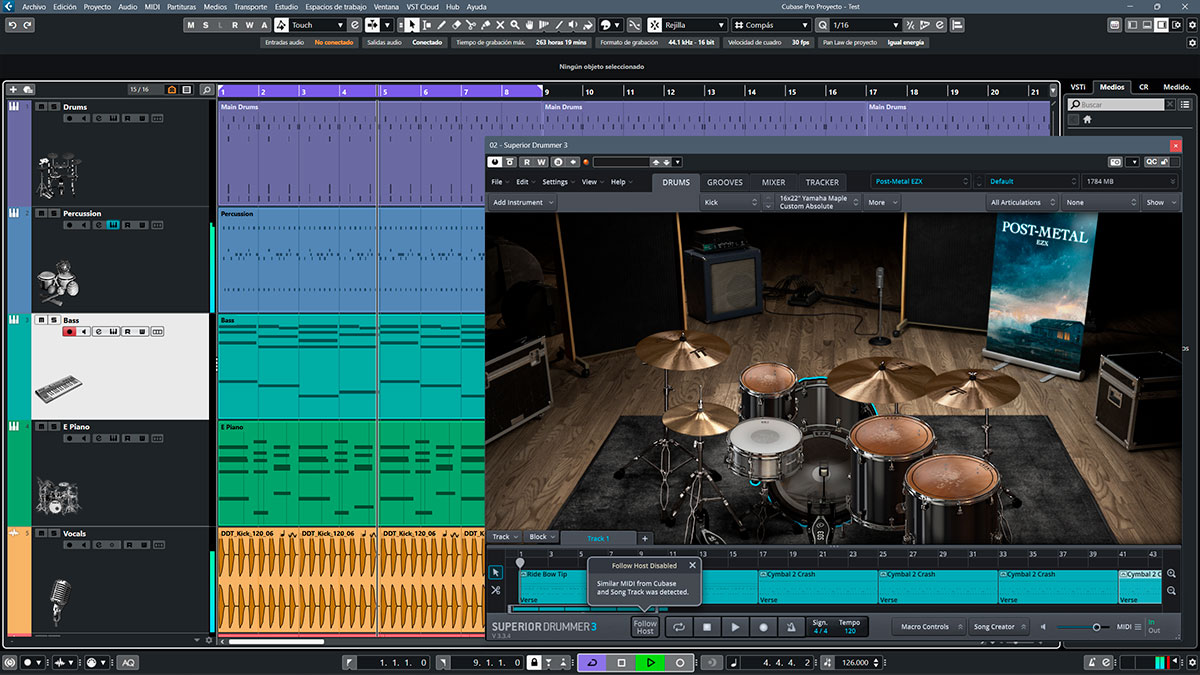1200x675 pixels.
Task: Disable record enable on Bass track
Action: (x=70, y=331)
